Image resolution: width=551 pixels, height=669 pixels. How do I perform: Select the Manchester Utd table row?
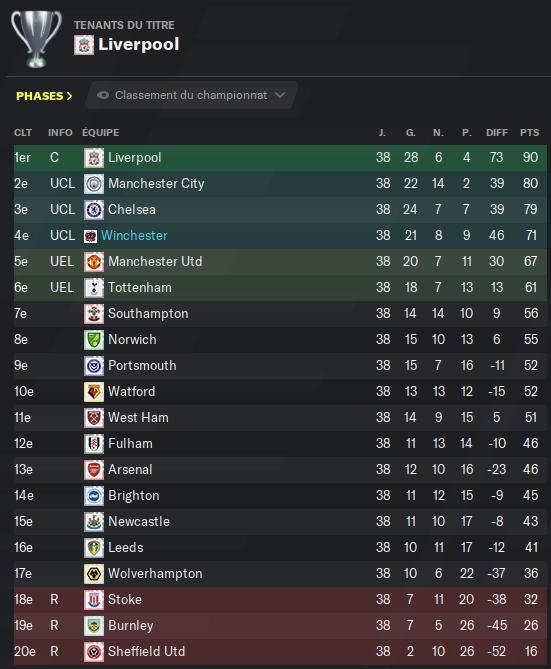tap(280, 262)
